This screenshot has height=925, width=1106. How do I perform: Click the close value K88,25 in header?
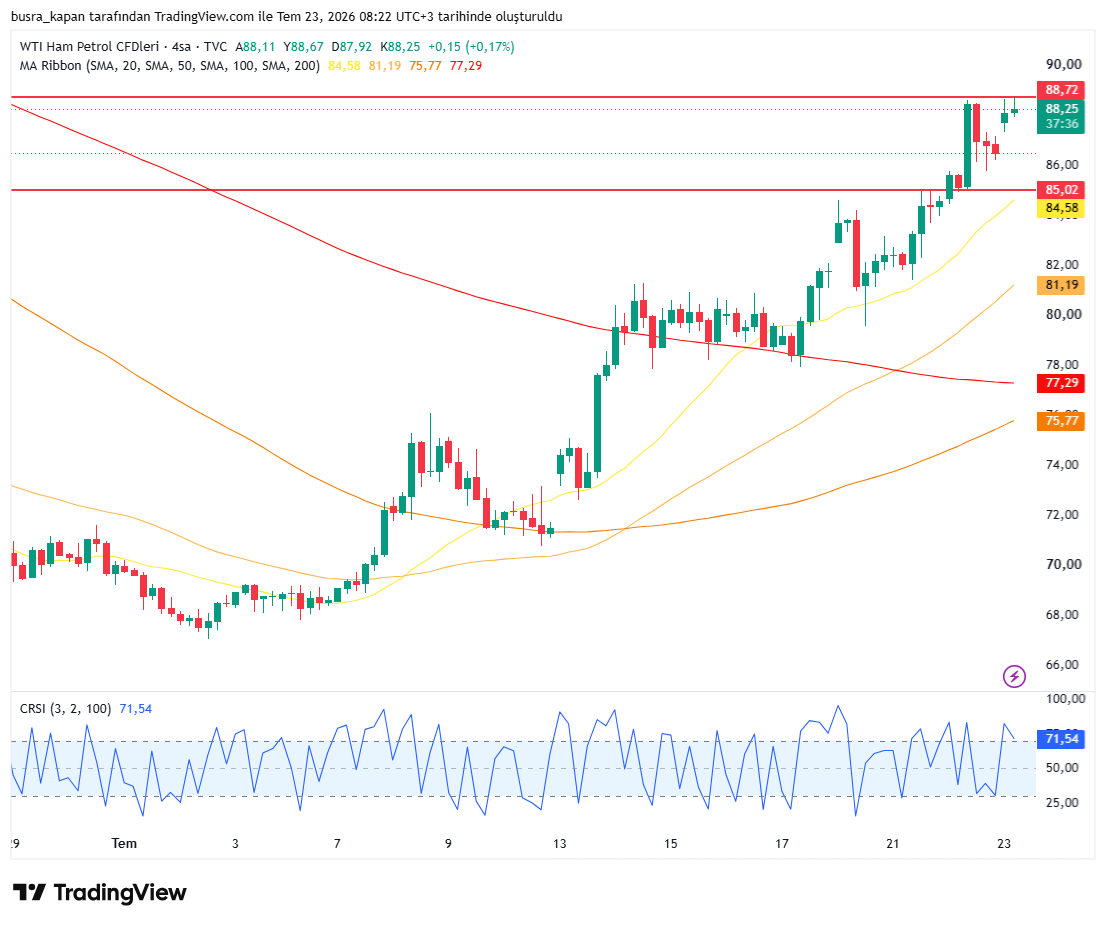(400, 47)
